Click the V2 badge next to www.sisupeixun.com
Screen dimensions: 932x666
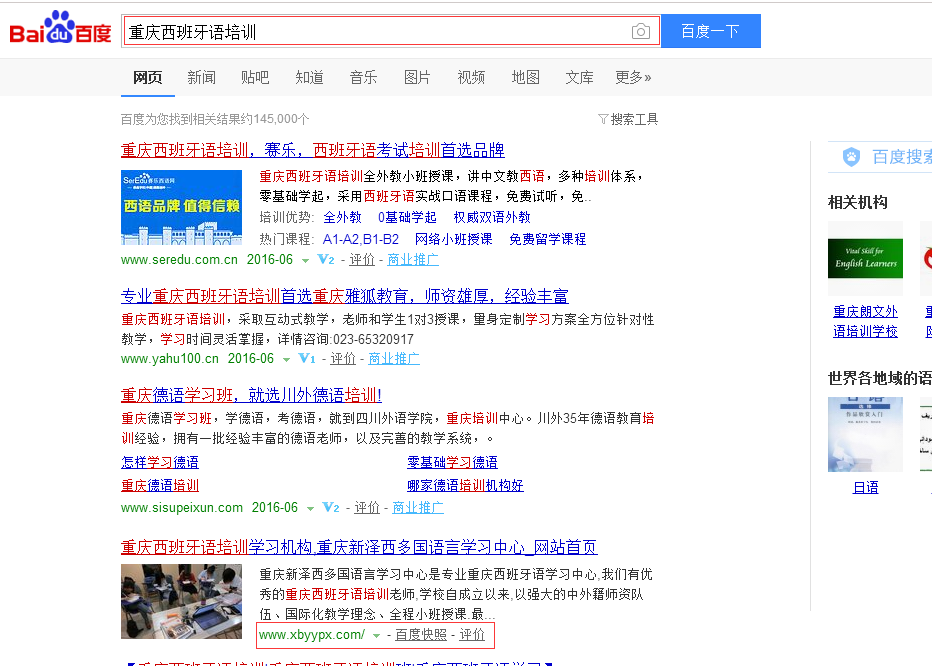click(329, 507)
